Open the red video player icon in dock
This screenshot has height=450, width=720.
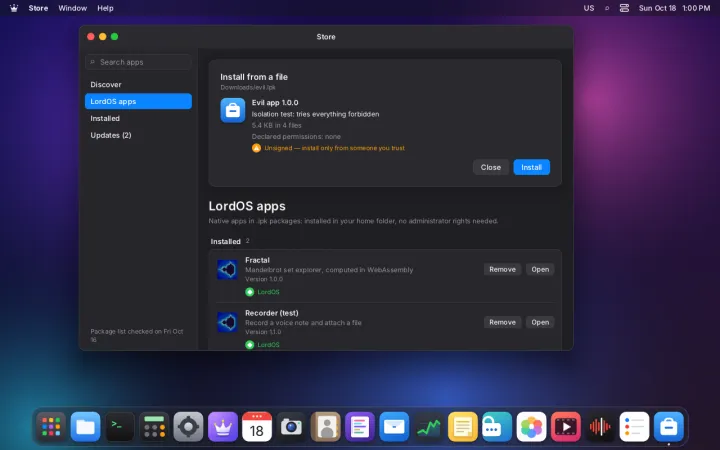566,427
